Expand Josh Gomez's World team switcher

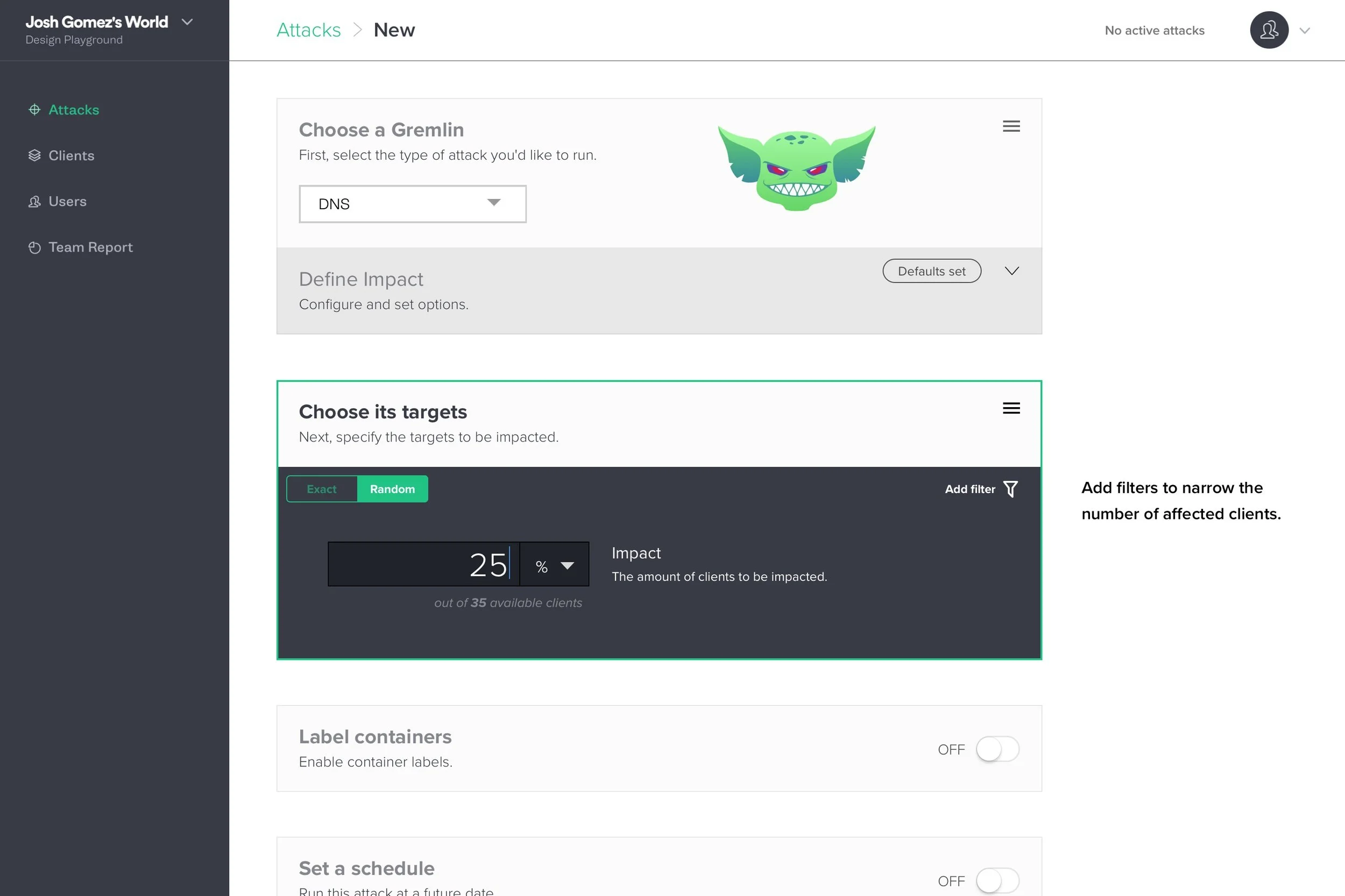pyautogui.click(x=187, y=22)
